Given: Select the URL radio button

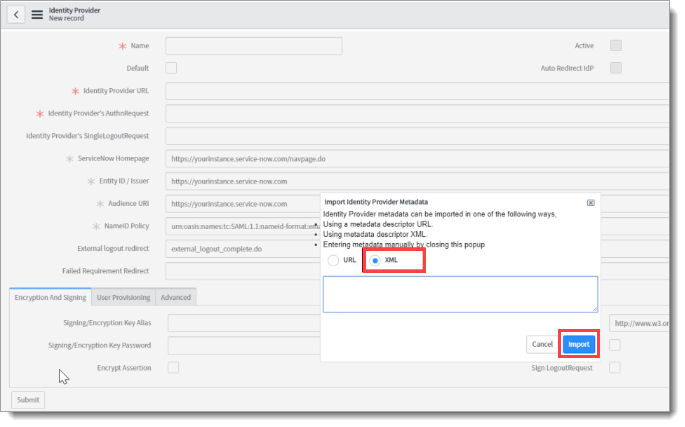Looking at the screenshot, I should coord(333,259).
